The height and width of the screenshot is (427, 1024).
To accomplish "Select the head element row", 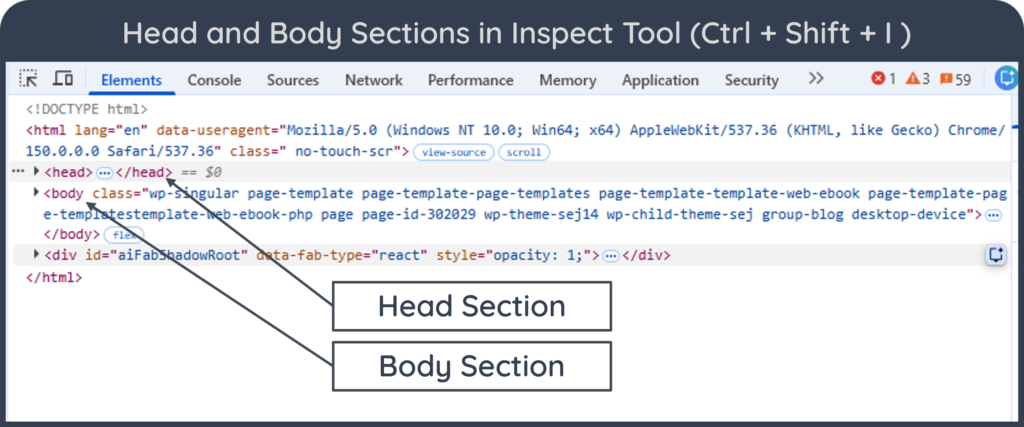I will point(509,172).
